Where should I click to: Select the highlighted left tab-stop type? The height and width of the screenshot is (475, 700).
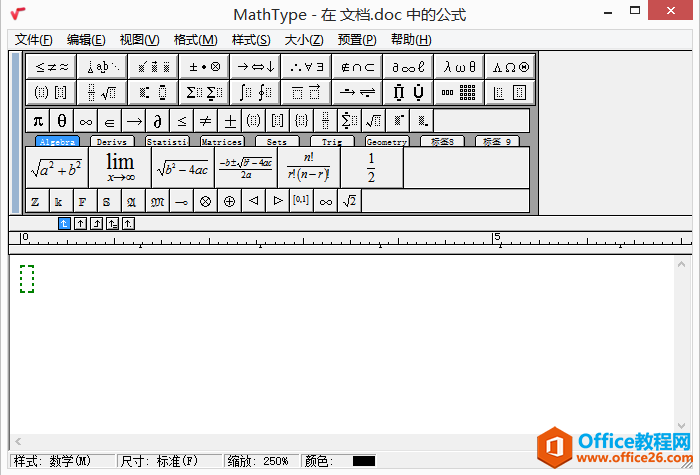[64, 223]
